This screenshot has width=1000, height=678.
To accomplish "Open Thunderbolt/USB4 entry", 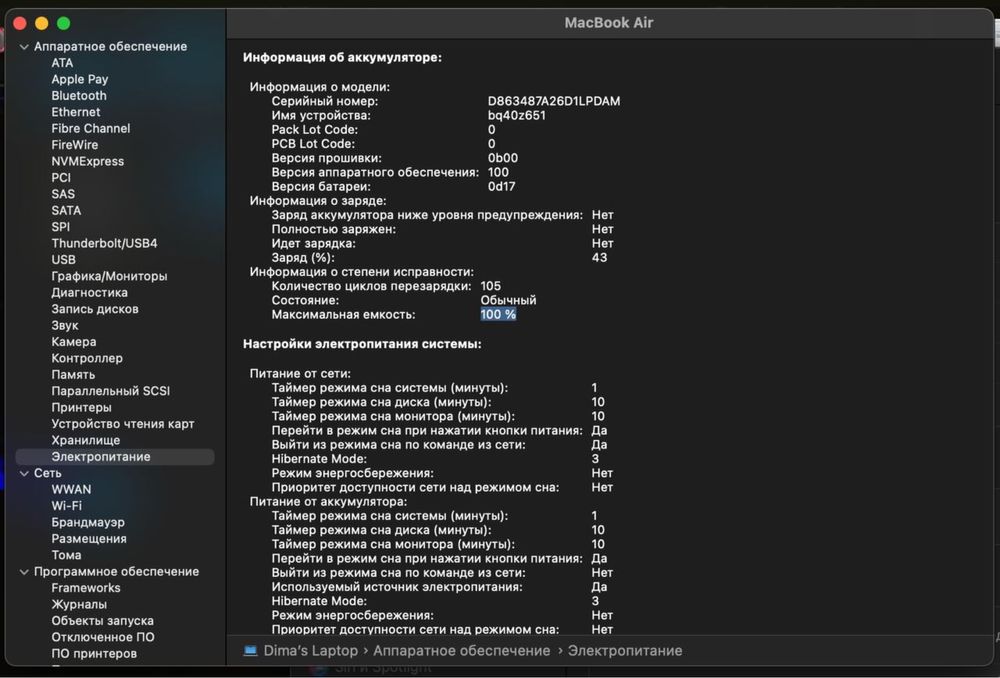I will pyautogui.click(x=104, y=243).
